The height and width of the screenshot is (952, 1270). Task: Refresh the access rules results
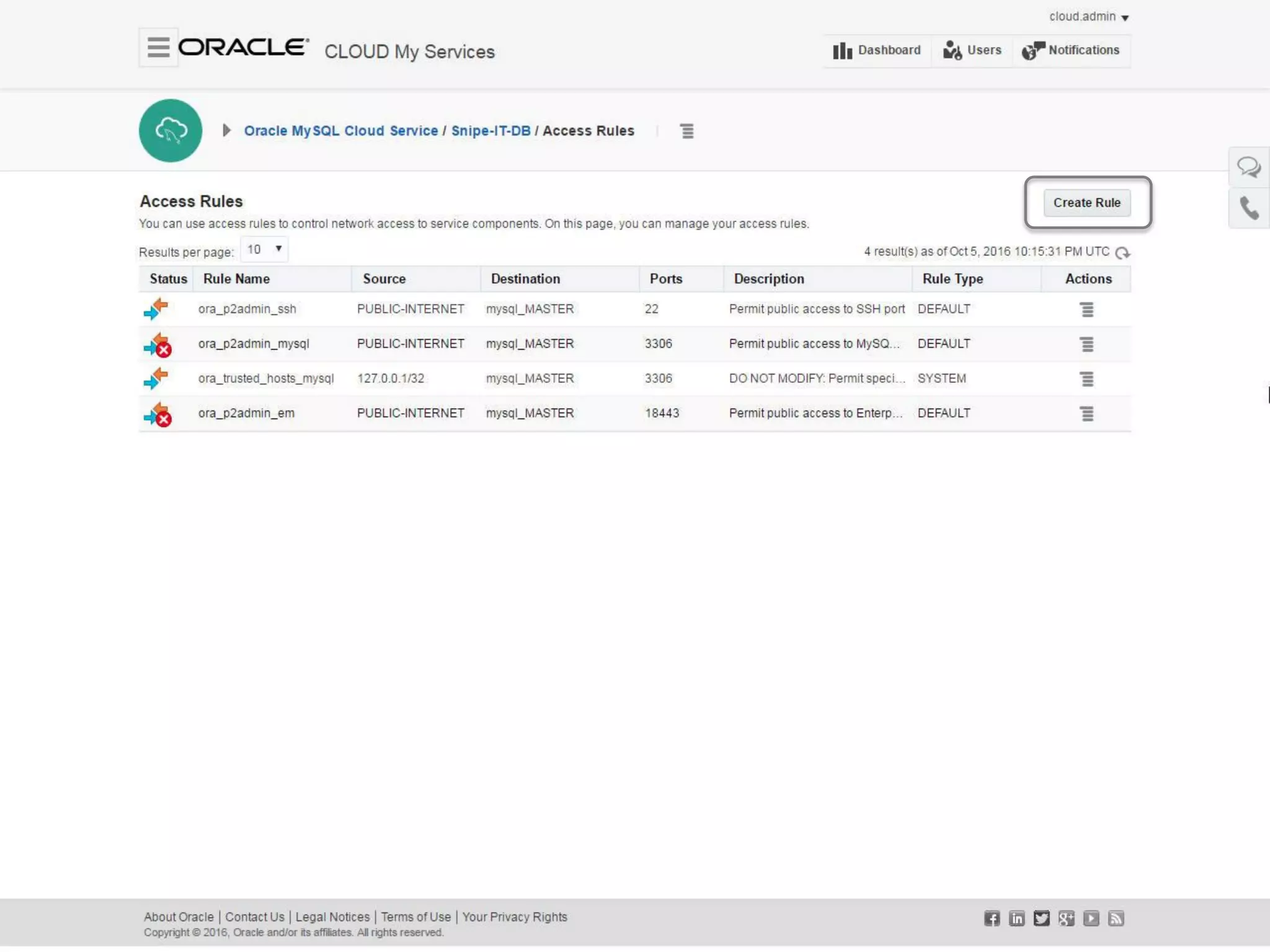pos(1122,252)
